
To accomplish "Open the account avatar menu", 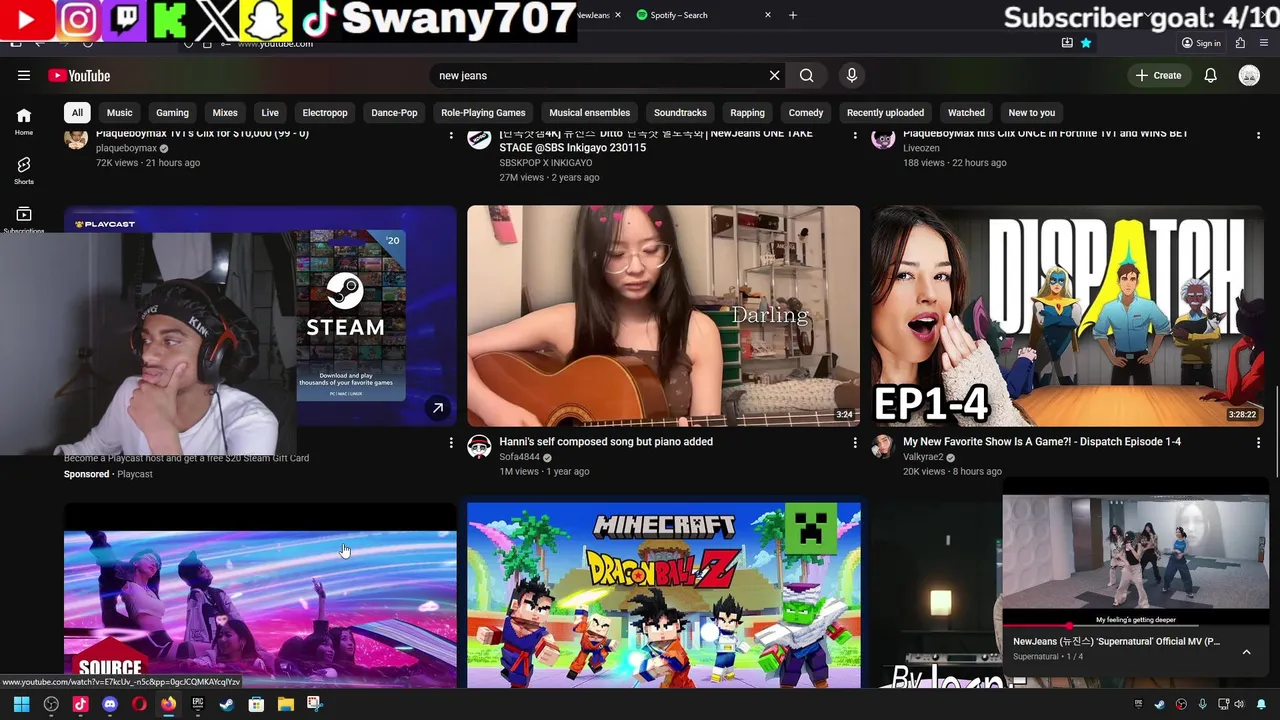I will click(1249, 75).
